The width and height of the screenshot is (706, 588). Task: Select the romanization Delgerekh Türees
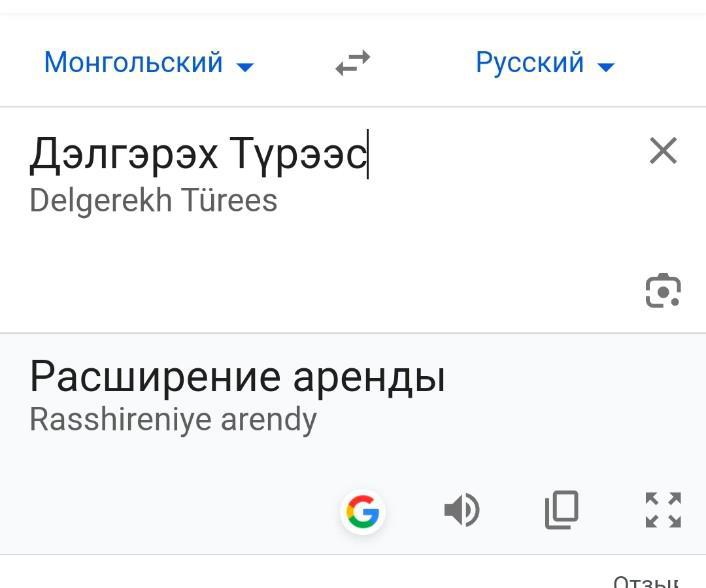[x=153, y=200]
